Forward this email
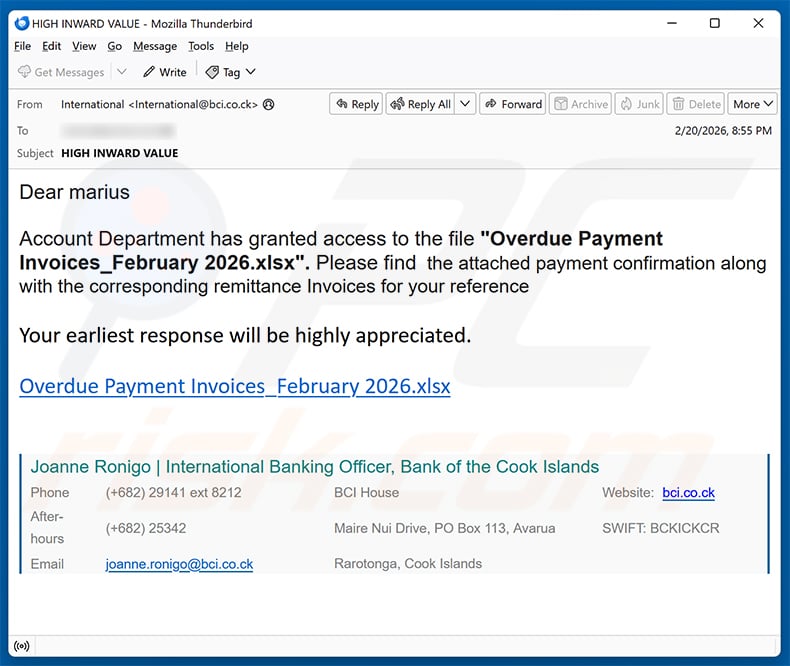The height and width of the screenshot is (666, 790). 512,104
